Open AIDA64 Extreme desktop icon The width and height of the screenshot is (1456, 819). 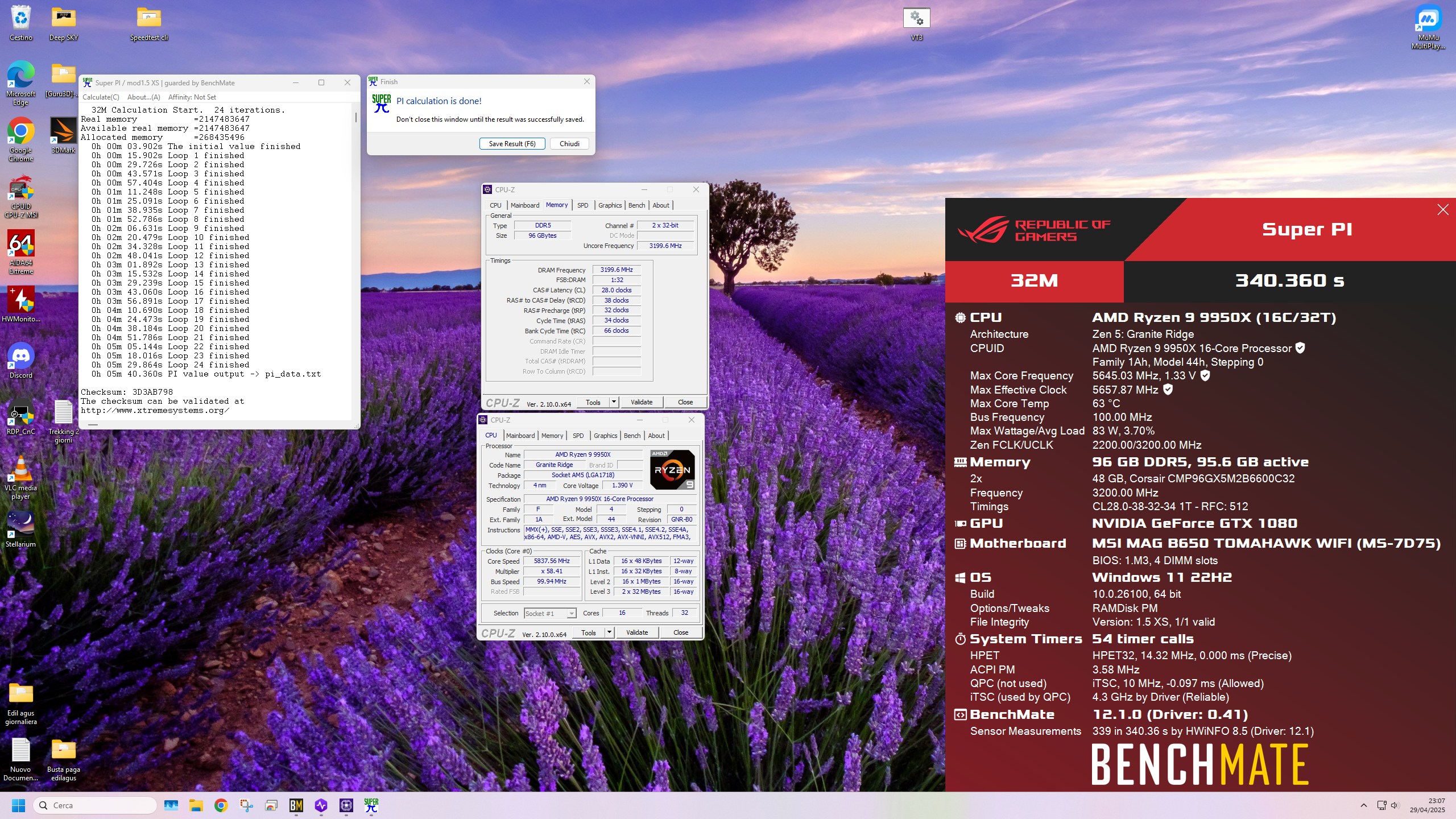click(21, 252)
